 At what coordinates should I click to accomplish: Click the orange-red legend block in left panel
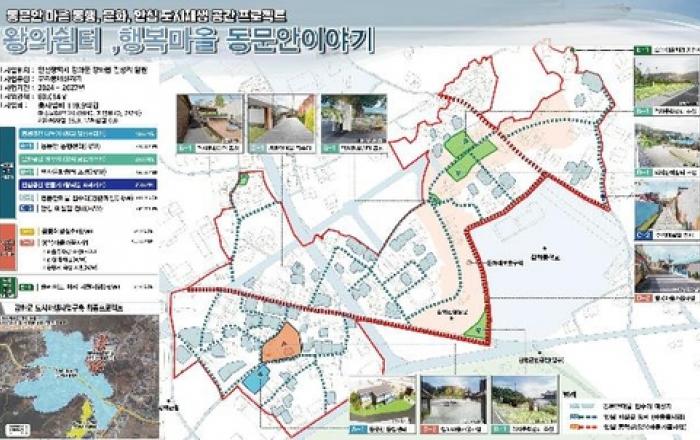tap(8, 240)
